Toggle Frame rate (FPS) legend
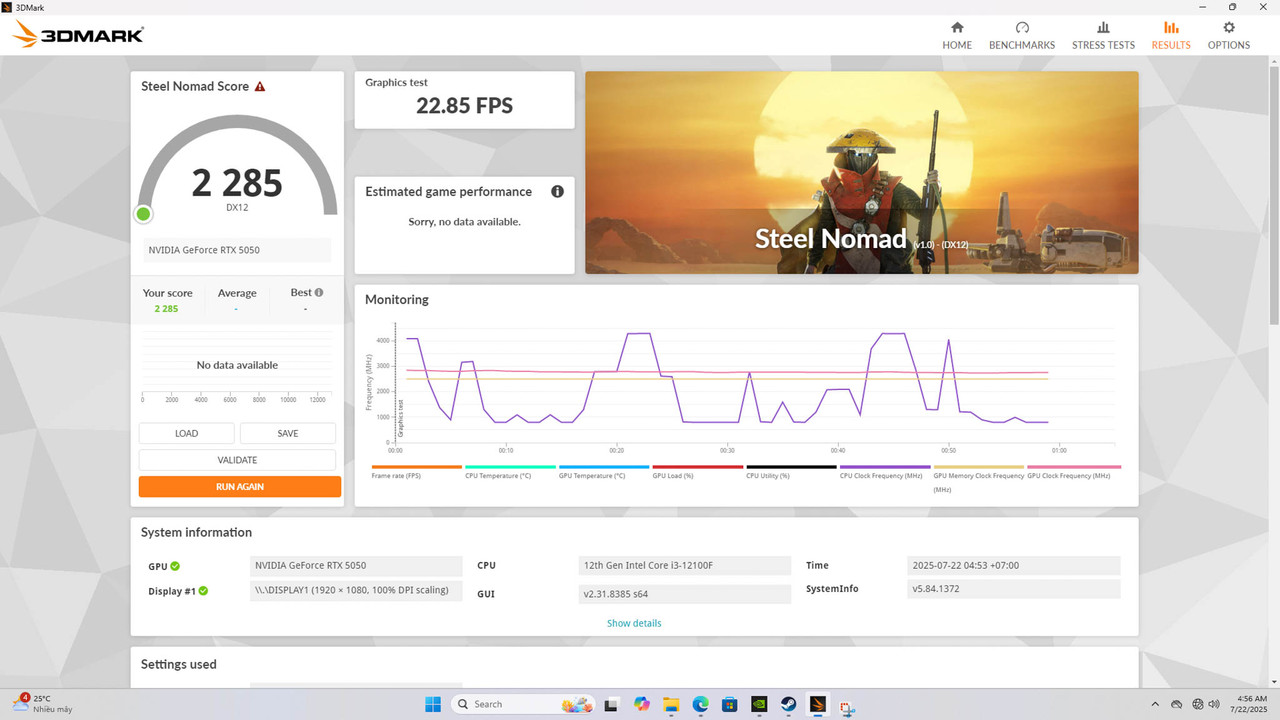Image resolution: width=1280 pixels, height=720 pixels. pos(416,471)
